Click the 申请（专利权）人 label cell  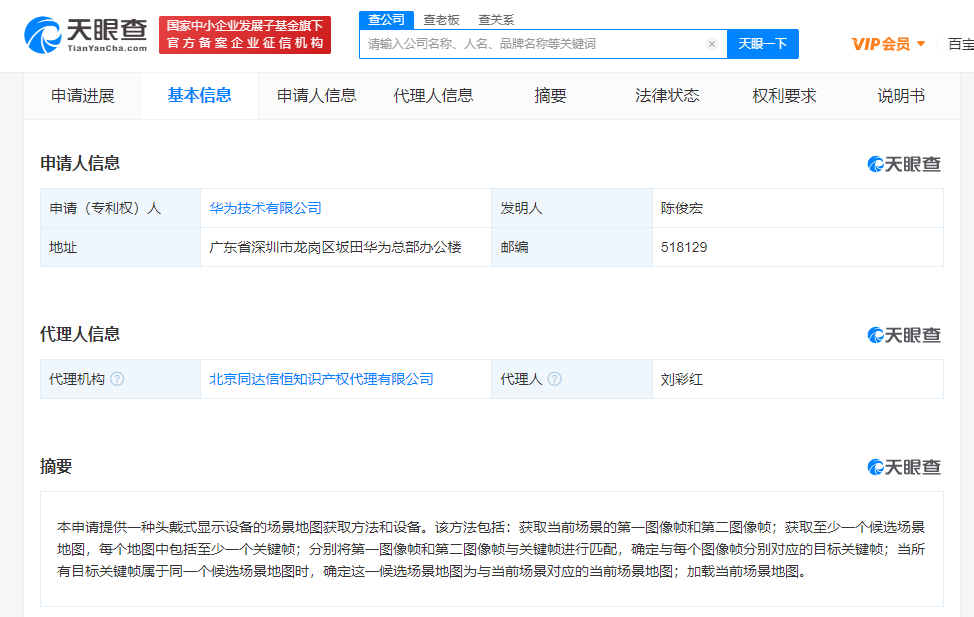(121, 208)
